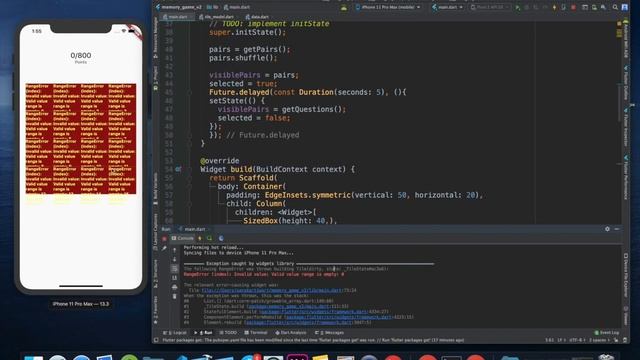Screen dimensions: 640x360
Task: Click the user avatar icon at top right
Action: [624, 7]
